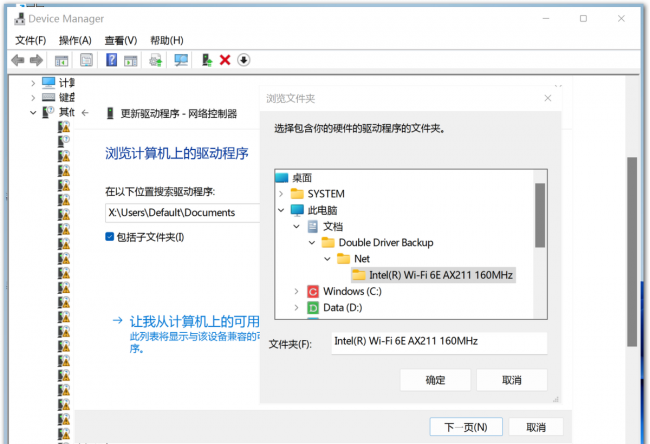
Task: Collapse the Net folder node
Action: [327, 259]
